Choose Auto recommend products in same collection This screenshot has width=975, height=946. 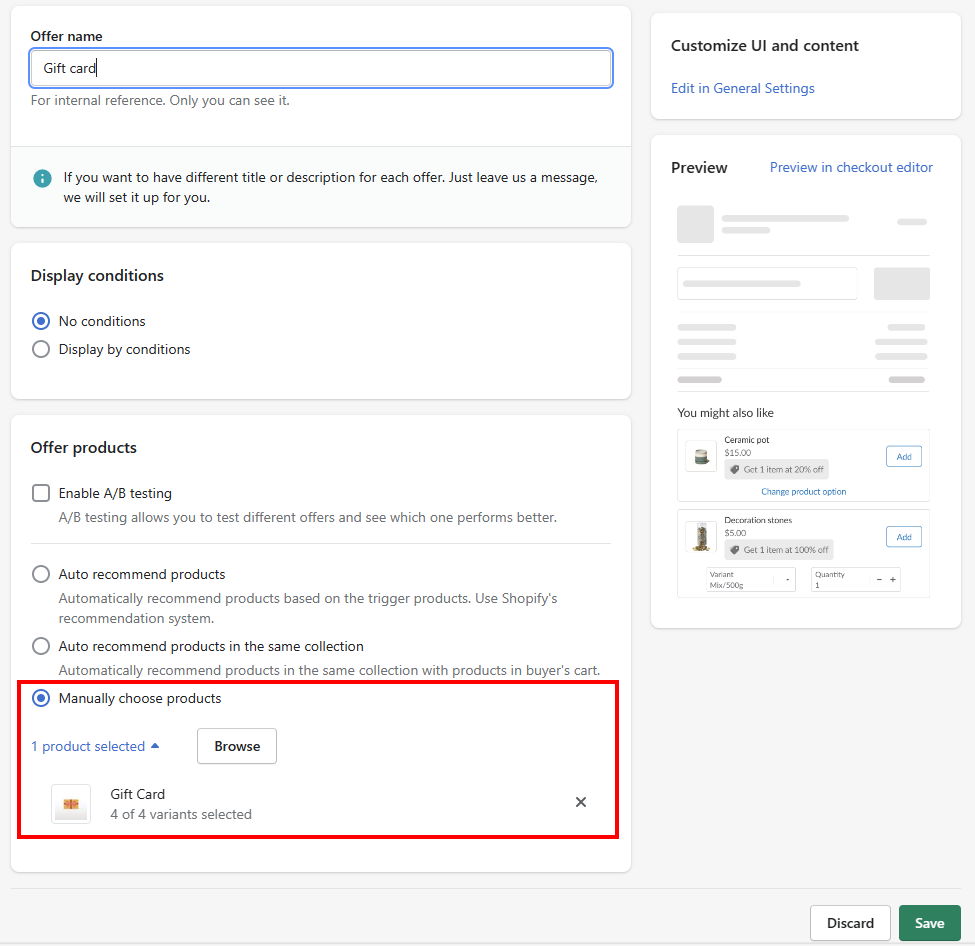(x=41, y=646)
